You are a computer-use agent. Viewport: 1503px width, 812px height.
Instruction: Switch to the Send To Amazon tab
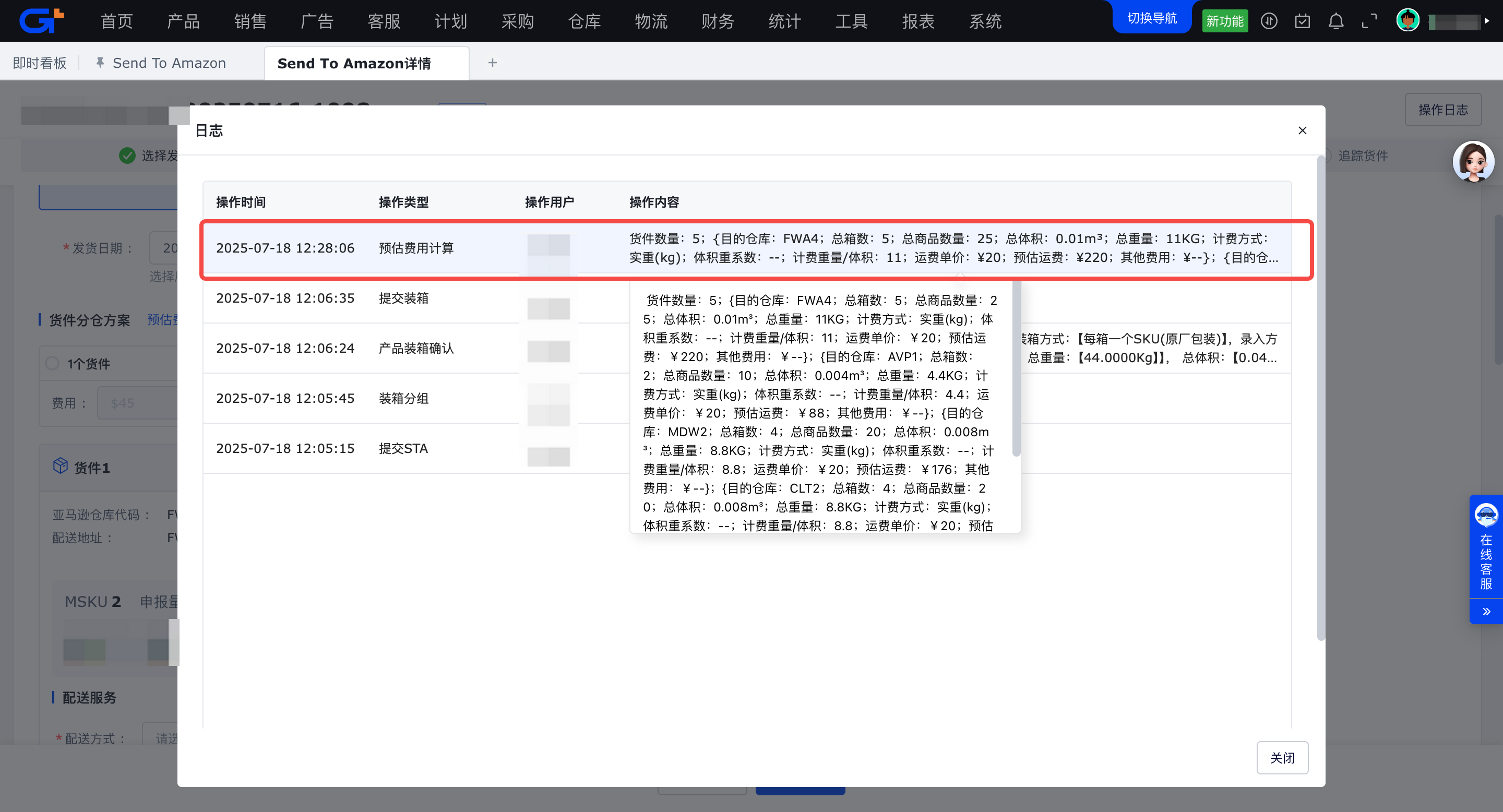[x=169, y=63]
